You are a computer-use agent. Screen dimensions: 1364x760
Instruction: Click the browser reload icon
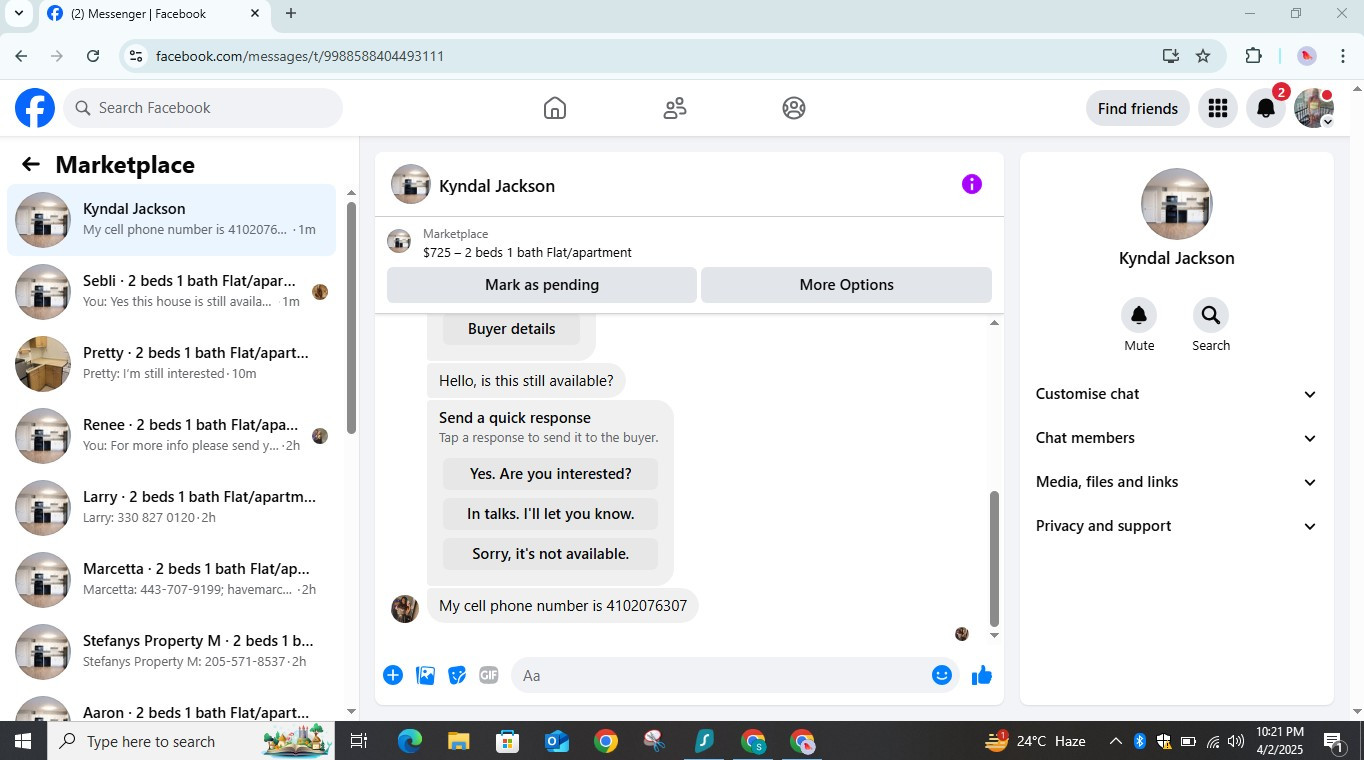(93, 56)
